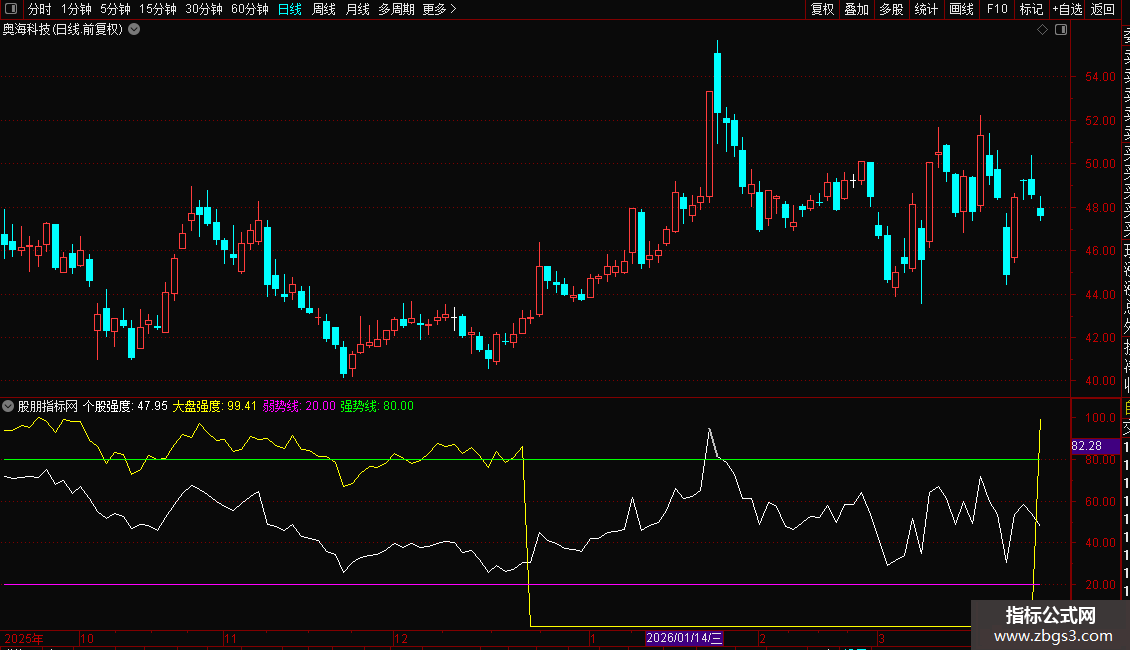Click the 54.00 price axis label
1130x650 pixels.
click(x=1100, y=77)
